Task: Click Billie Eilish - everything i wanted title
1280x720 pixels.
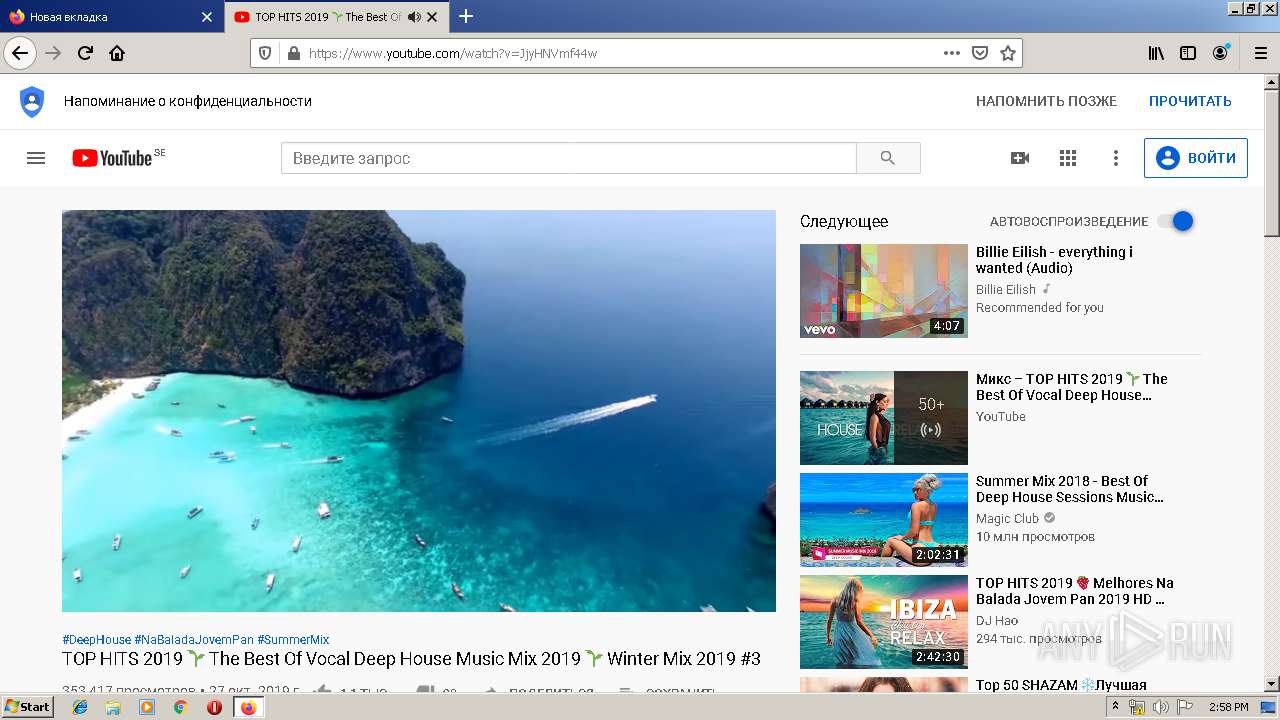Action: click(1054, 260)
